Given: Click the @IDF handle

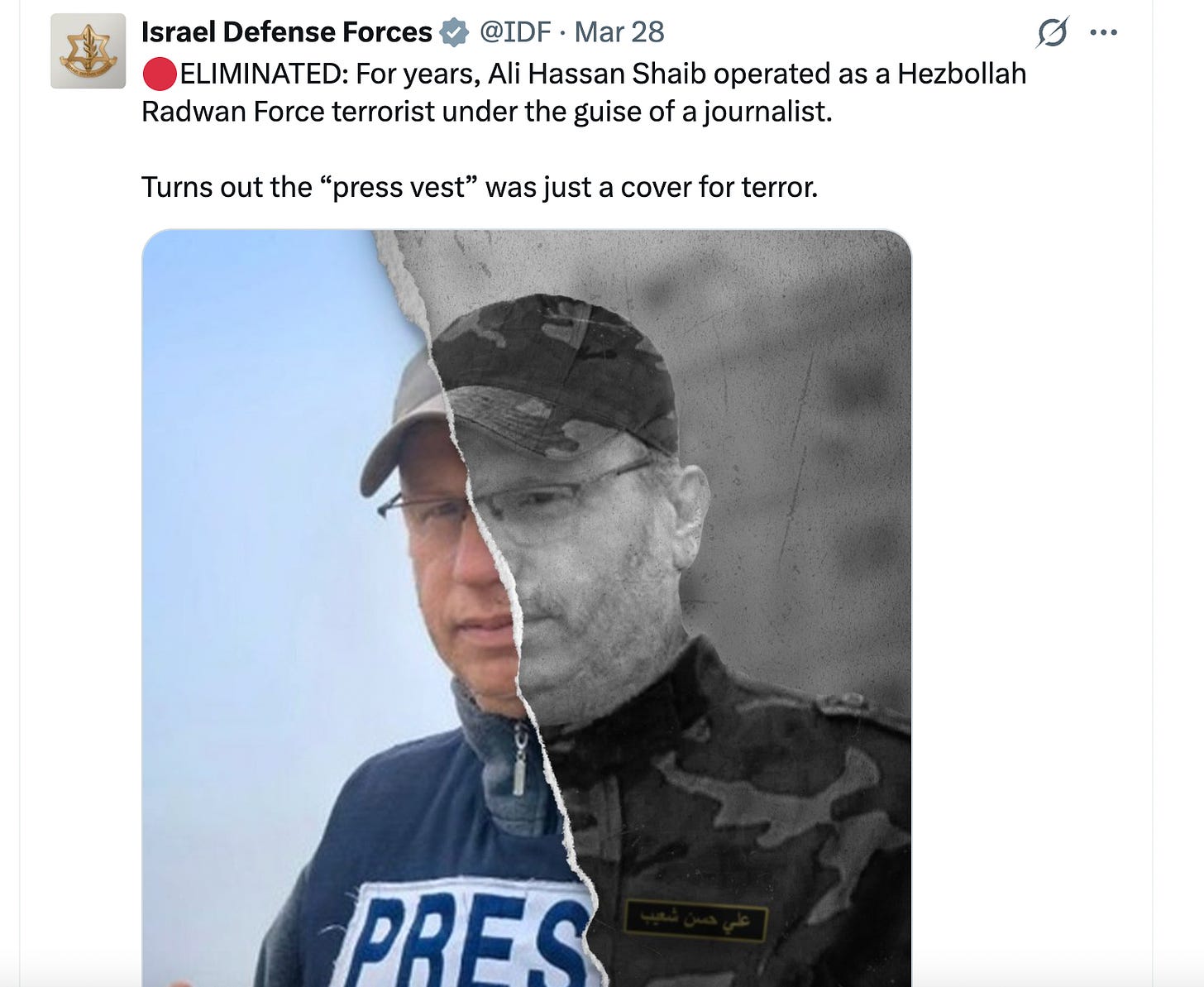Looking at the screenshot, I should [515, 32].
